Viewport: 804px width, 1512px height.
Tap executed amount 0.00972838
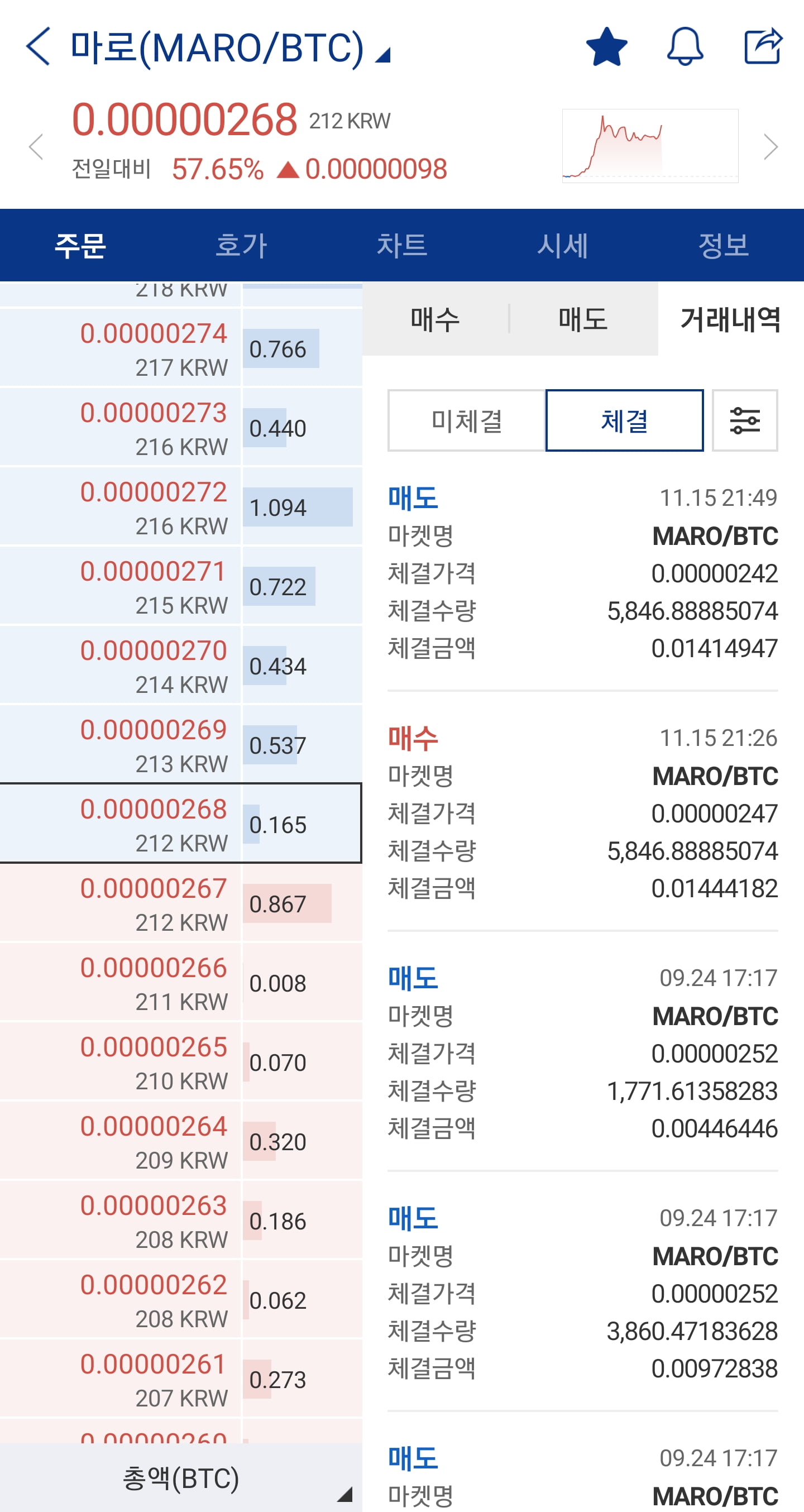coord(714,1369)
